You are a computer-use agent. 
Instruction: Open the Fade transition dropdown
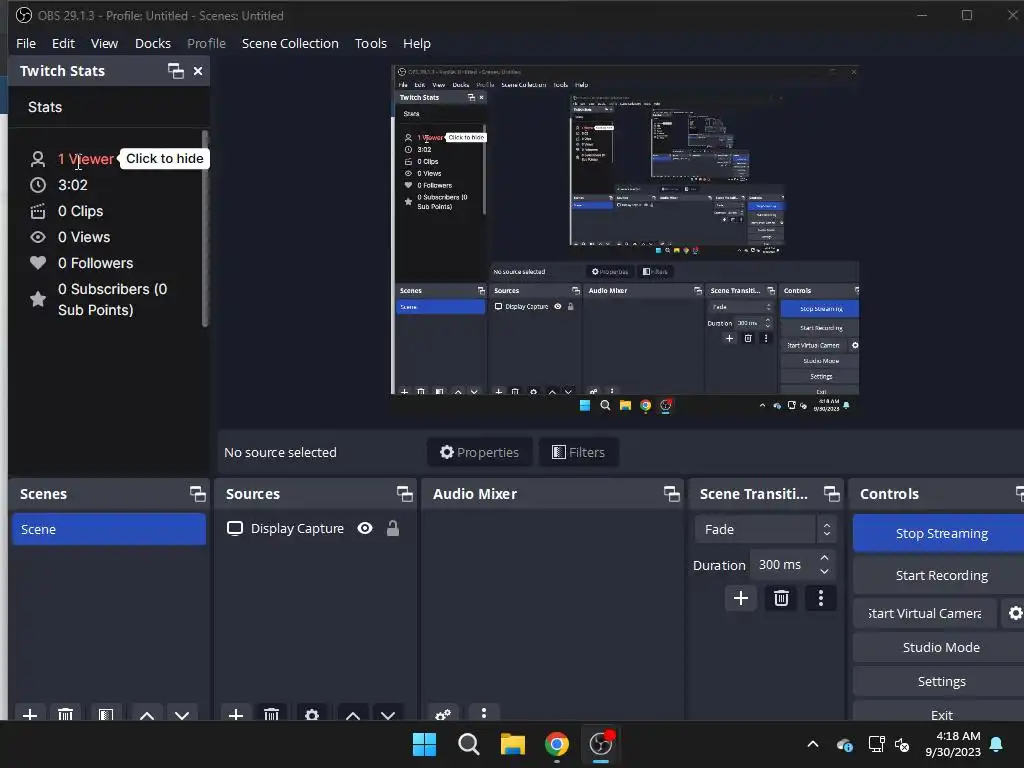click(765, 529)
